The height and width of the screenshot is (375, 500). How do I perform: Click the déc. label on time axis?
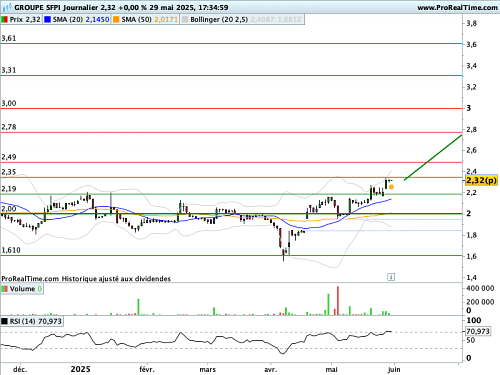coord(20,370)
